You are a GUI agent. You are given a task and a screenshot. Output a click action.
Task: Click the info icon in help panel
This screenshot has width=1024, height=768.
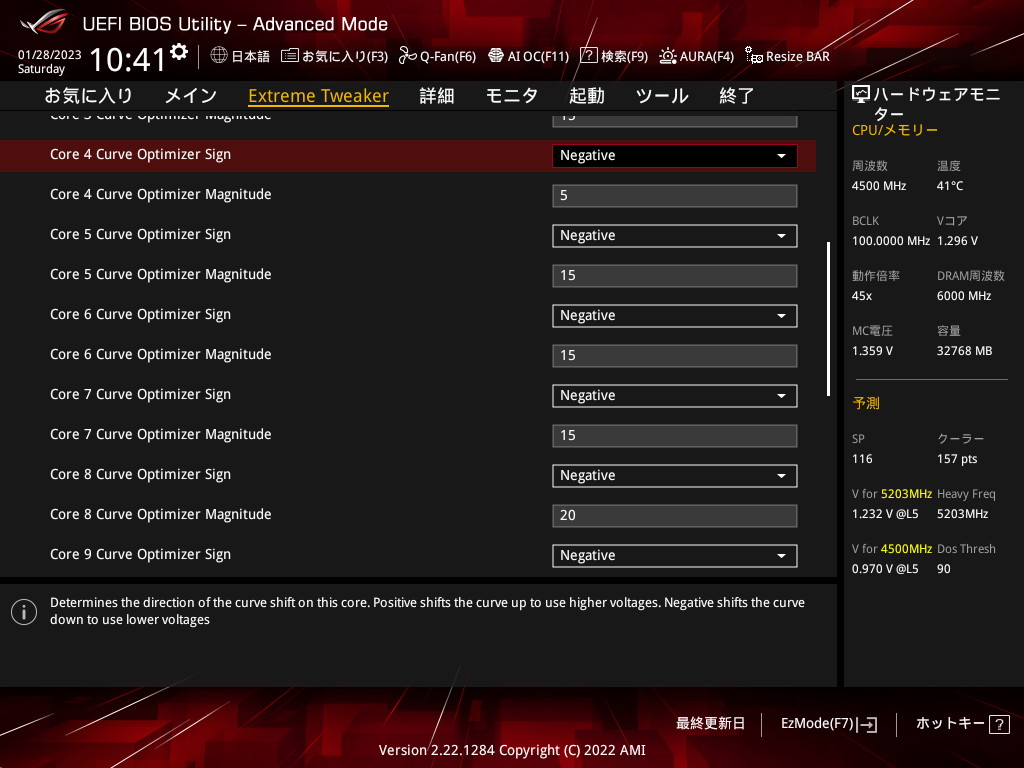click(x=24, y=612)
